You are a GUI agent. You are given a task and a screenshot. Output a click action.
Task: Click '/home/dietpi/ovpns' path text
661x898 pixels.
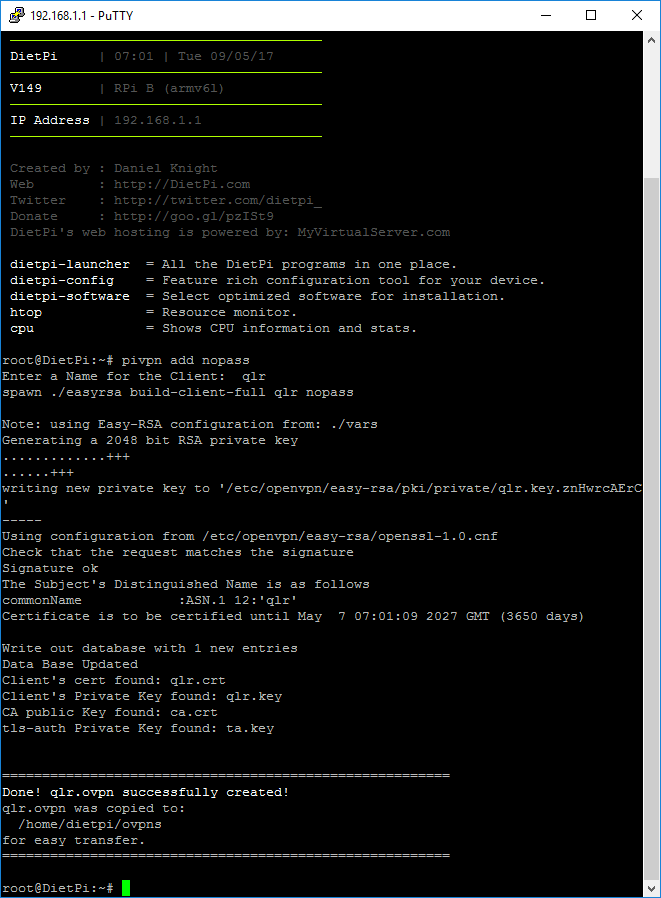(x=90, y=825)
